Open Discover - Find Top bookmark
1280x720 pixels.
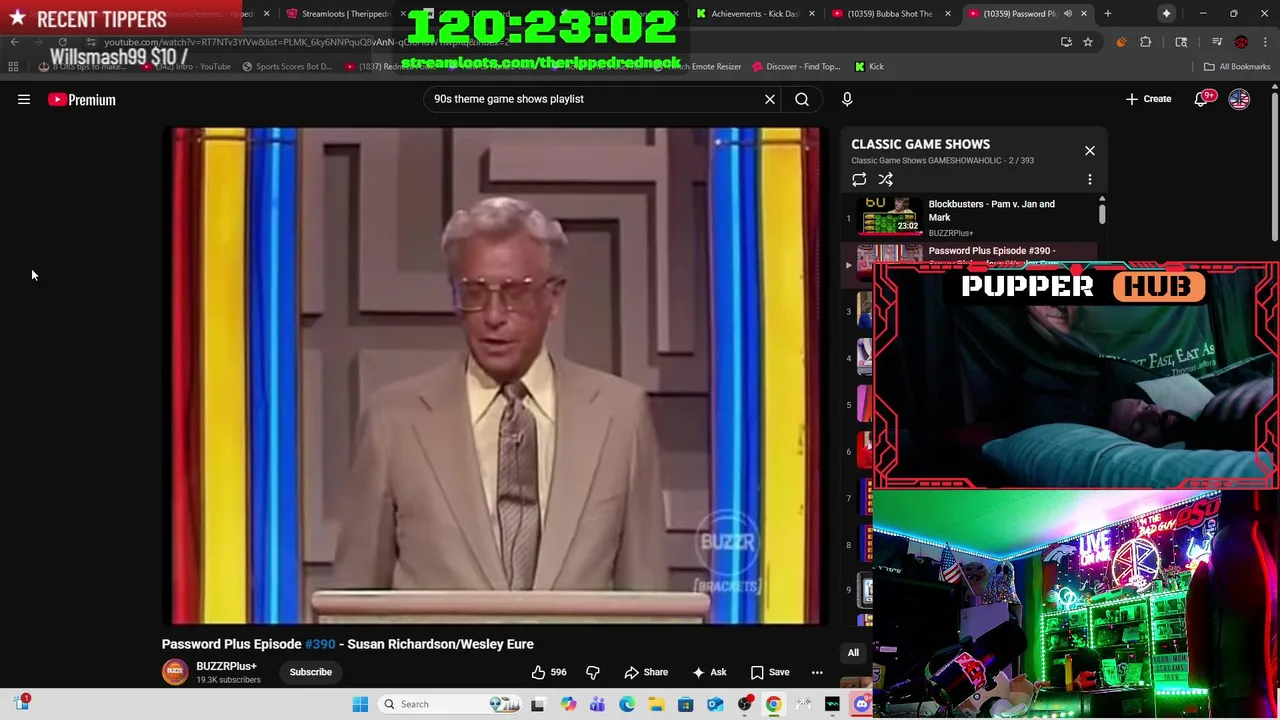tap(795, 67)
